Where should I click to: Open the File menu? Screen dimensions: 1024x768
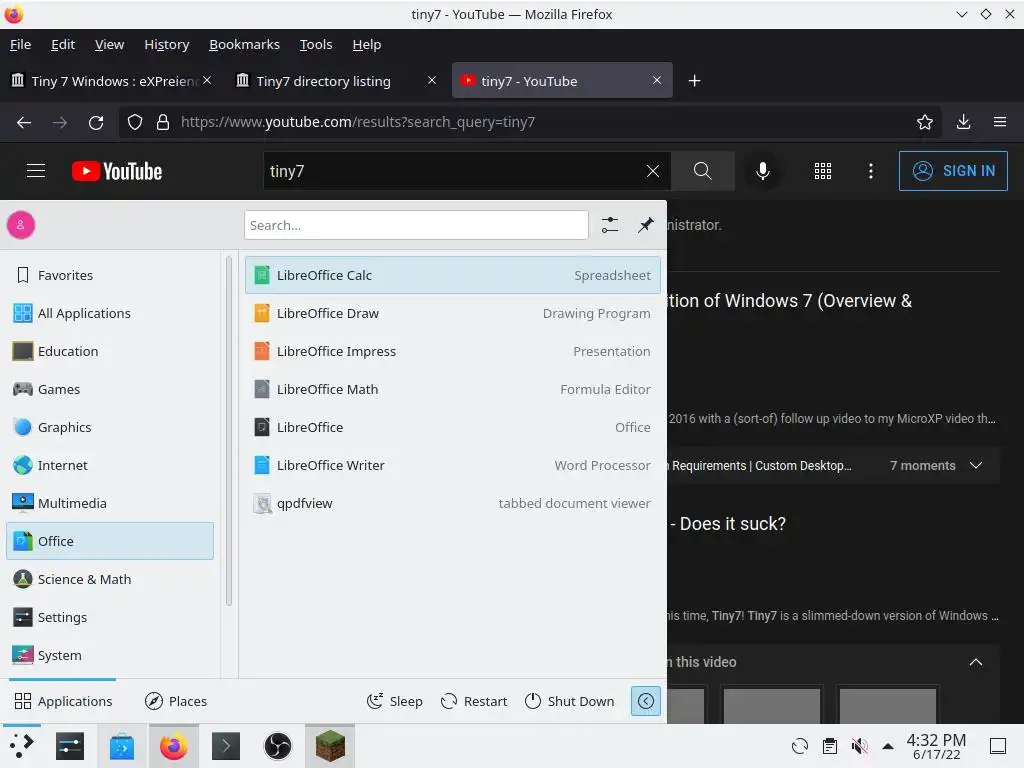20,44
